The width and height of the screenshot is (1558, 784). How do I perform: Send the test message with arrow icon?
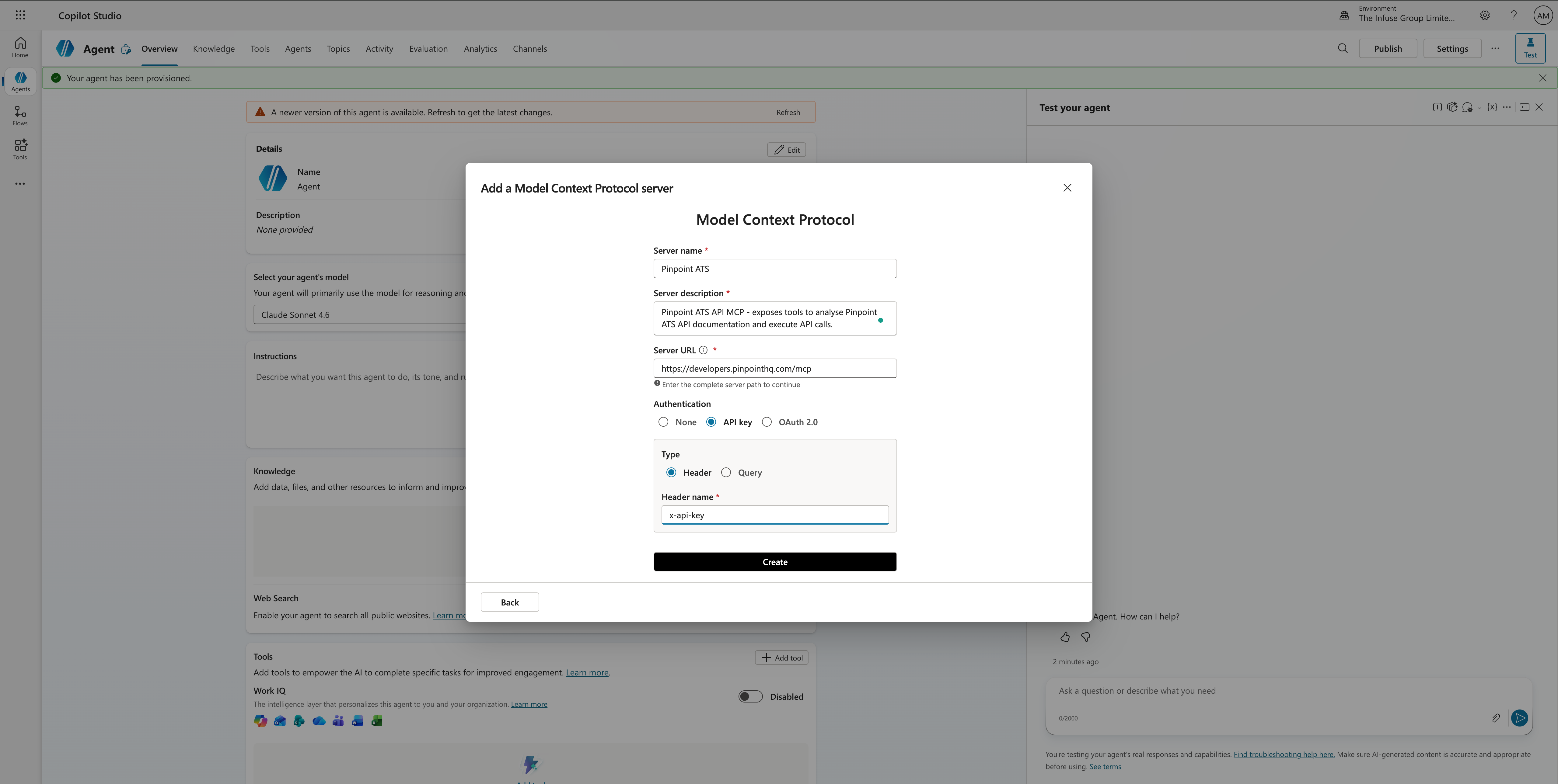[1519, 717]
